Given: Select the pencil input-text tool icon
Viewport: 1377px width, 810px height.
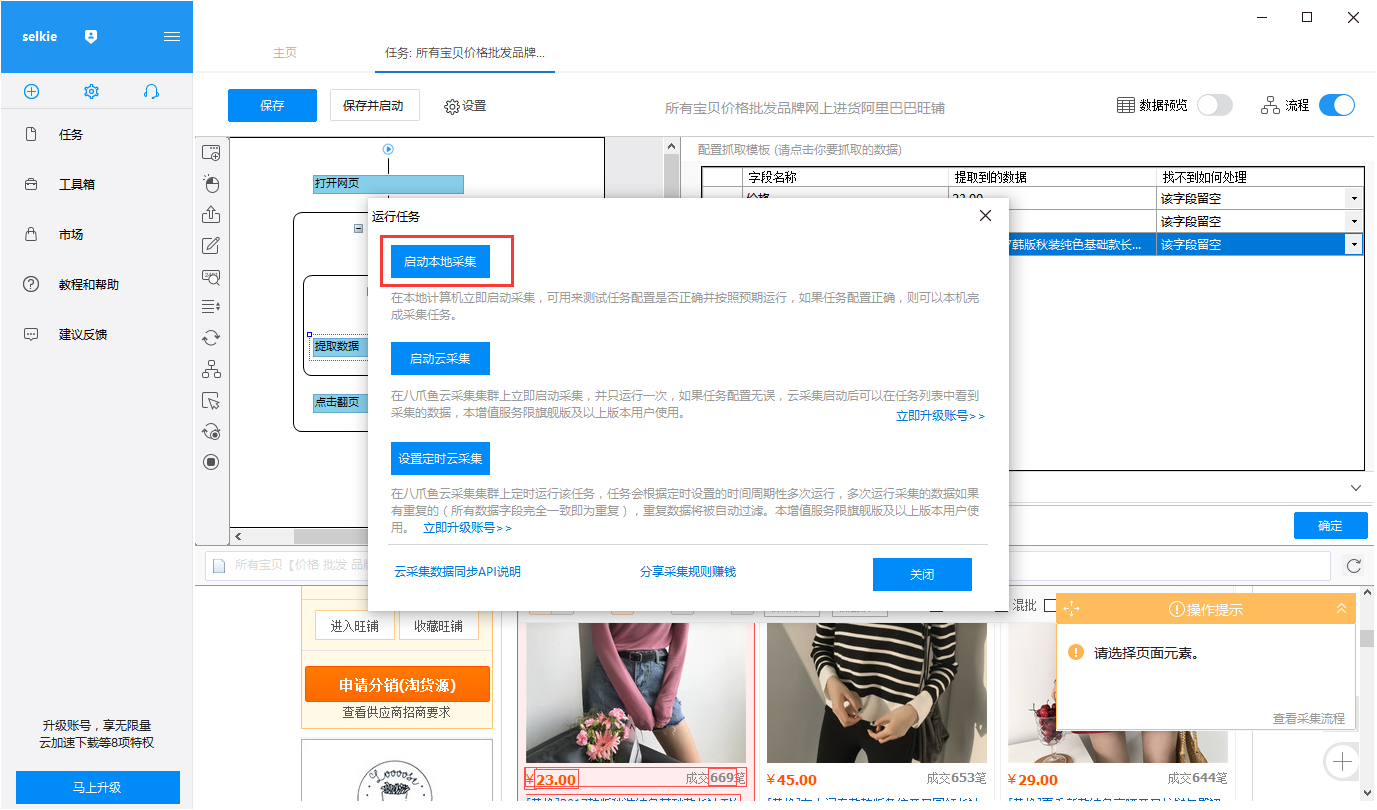Looking at the screenshot, I should [211, 246].
